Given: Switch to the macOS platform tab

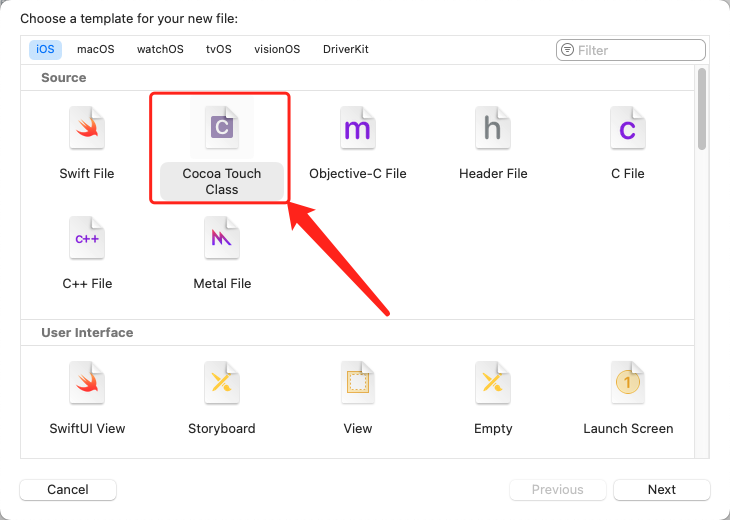Looking at the screenshot, I should (x=96, y=49).
